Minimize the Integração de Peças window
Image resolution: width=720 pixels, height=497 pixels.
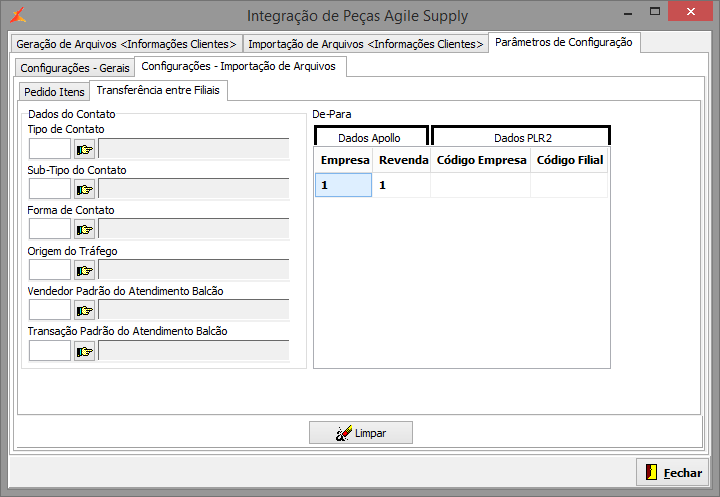point(629,12)
